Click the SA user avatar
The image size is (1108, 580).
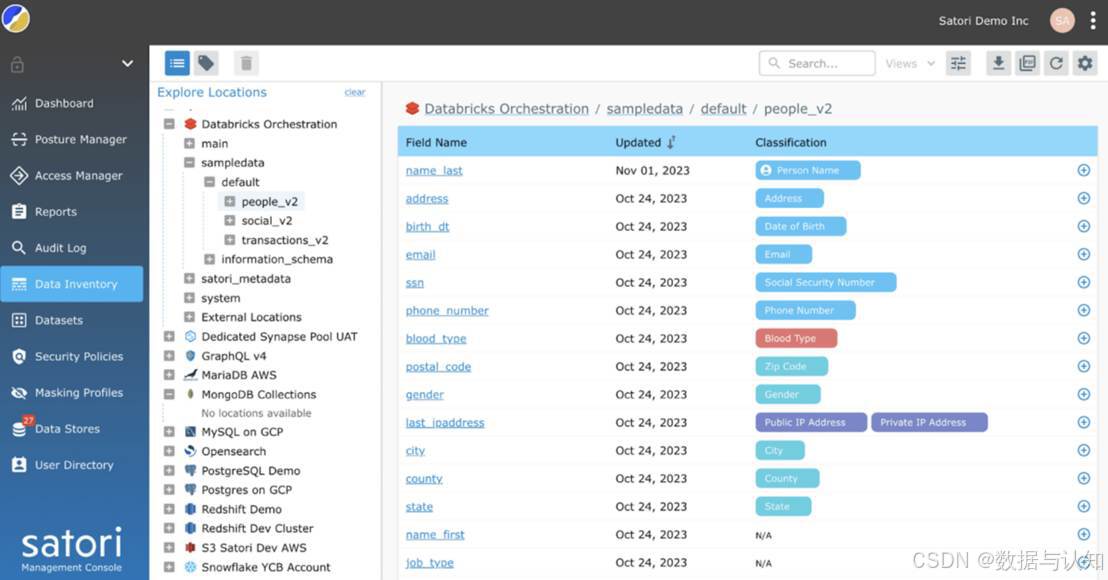coord(1062,20)
